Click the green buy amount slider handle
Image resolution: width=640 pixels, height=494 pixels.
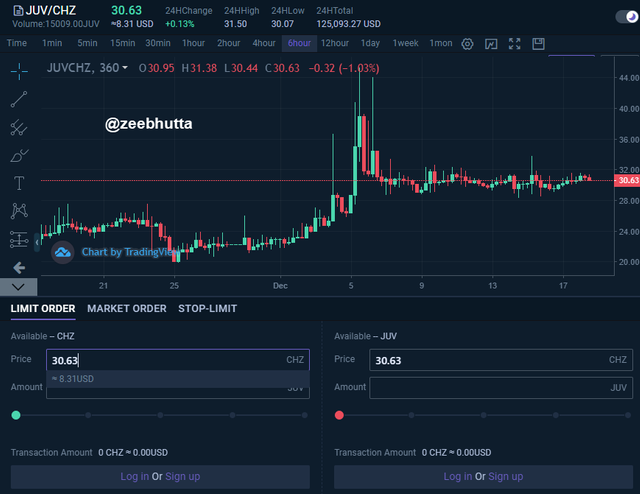[16, 415]
